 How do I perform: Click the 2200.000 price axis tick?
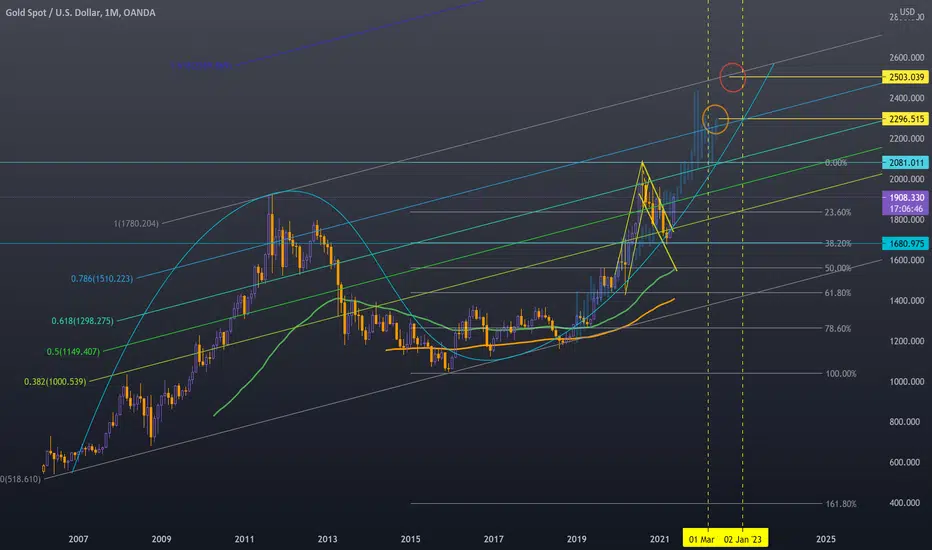tap(907, 139)
